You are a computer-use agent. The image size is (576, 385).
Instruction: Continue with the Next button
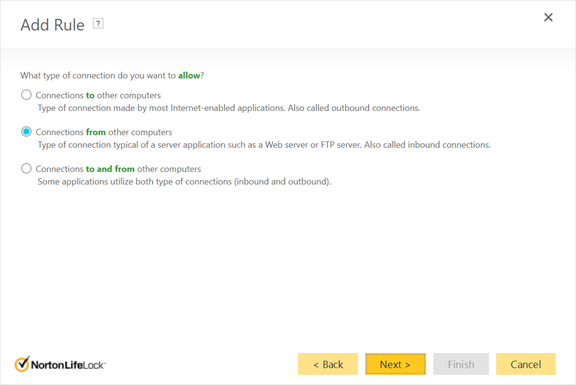(x=395, y=364)
